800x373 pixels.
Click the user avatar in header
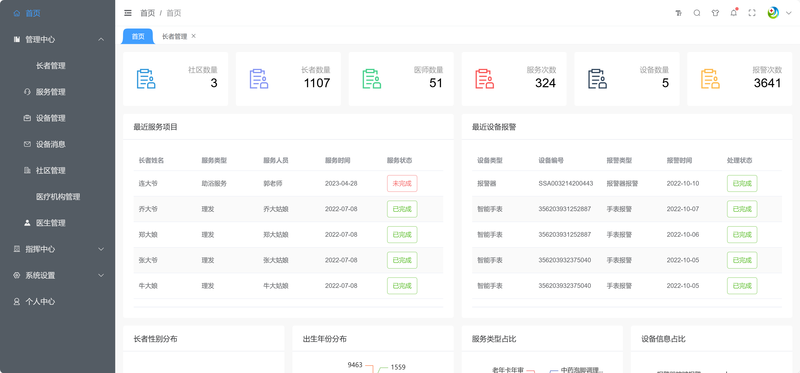click(773, 13)
